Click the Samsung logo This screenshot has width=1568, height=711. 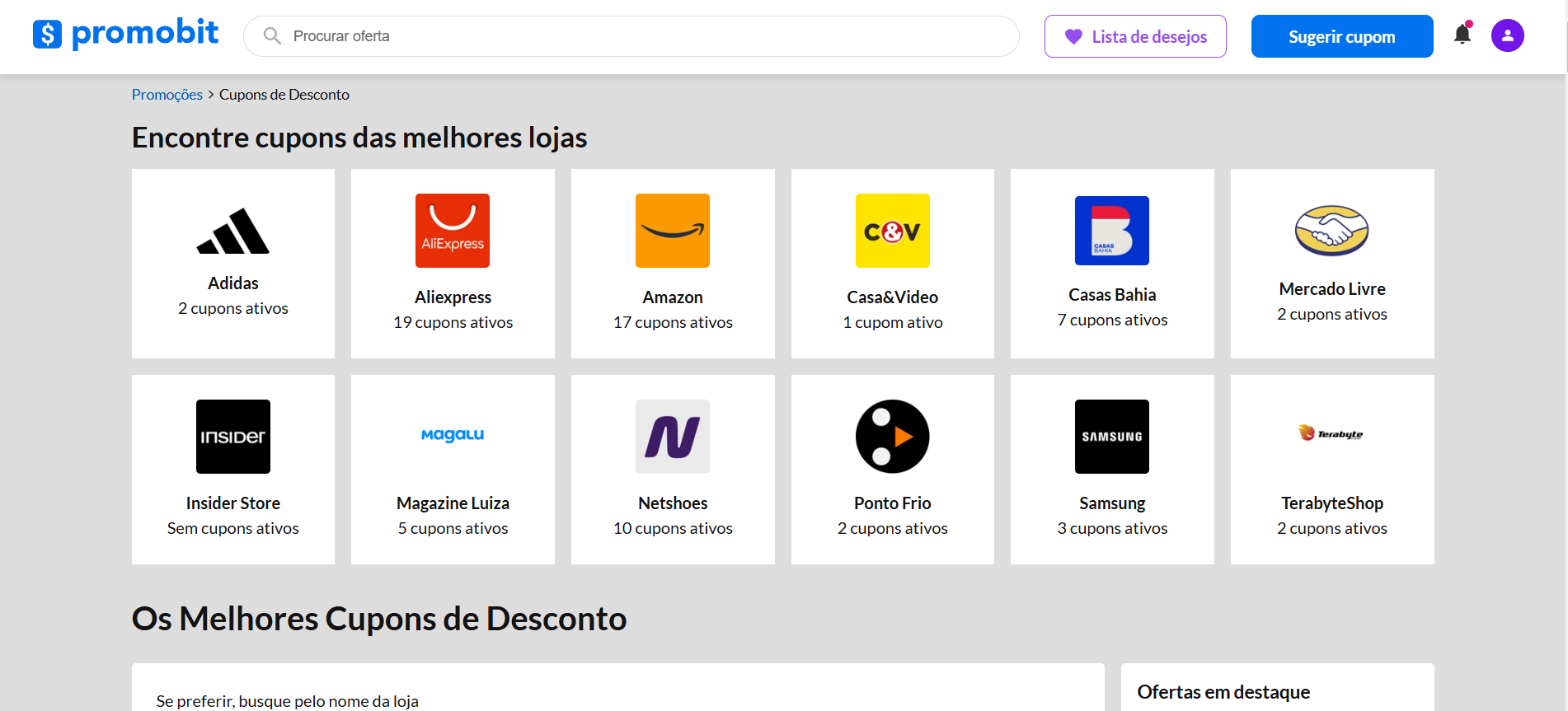point(1112,437)
